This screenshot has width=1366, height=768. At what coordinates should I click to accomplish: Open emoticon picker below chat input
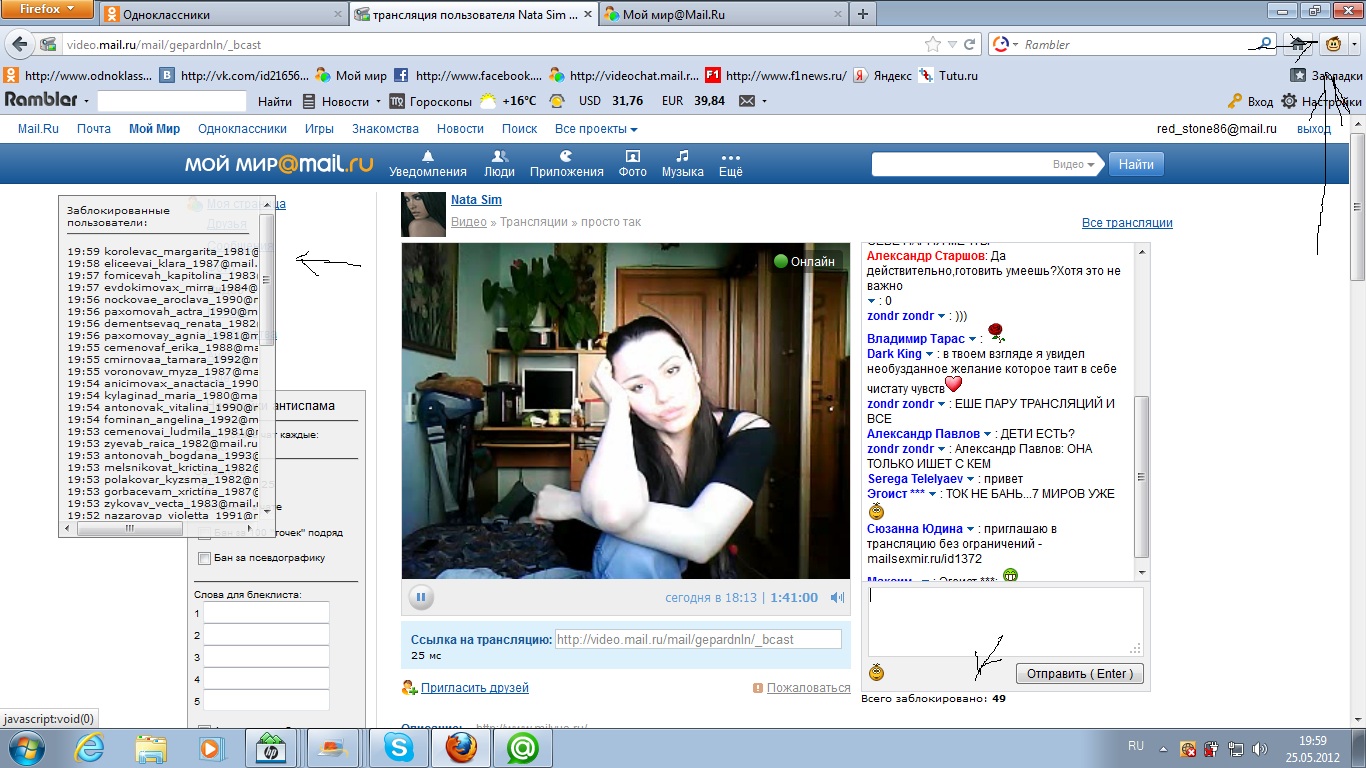coord(877,672)
